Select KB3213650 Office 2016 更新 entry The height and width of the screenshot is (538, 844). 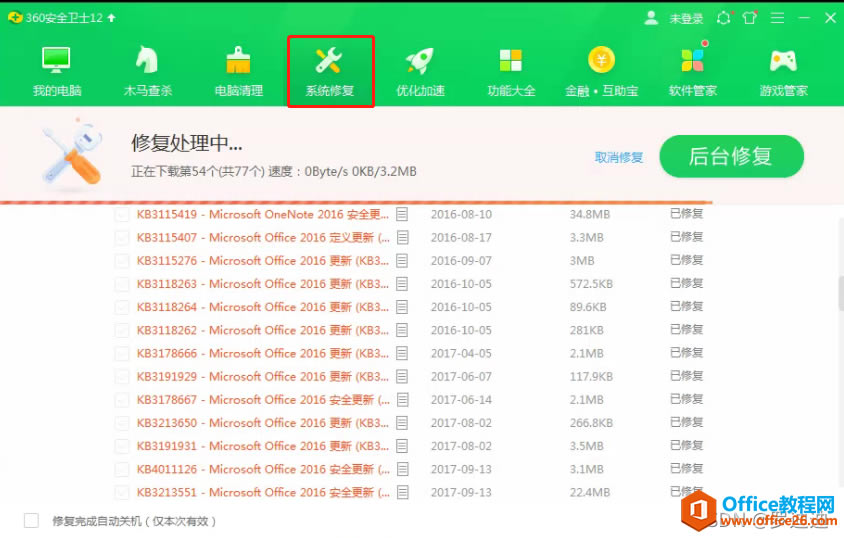(x=263, y=423)
